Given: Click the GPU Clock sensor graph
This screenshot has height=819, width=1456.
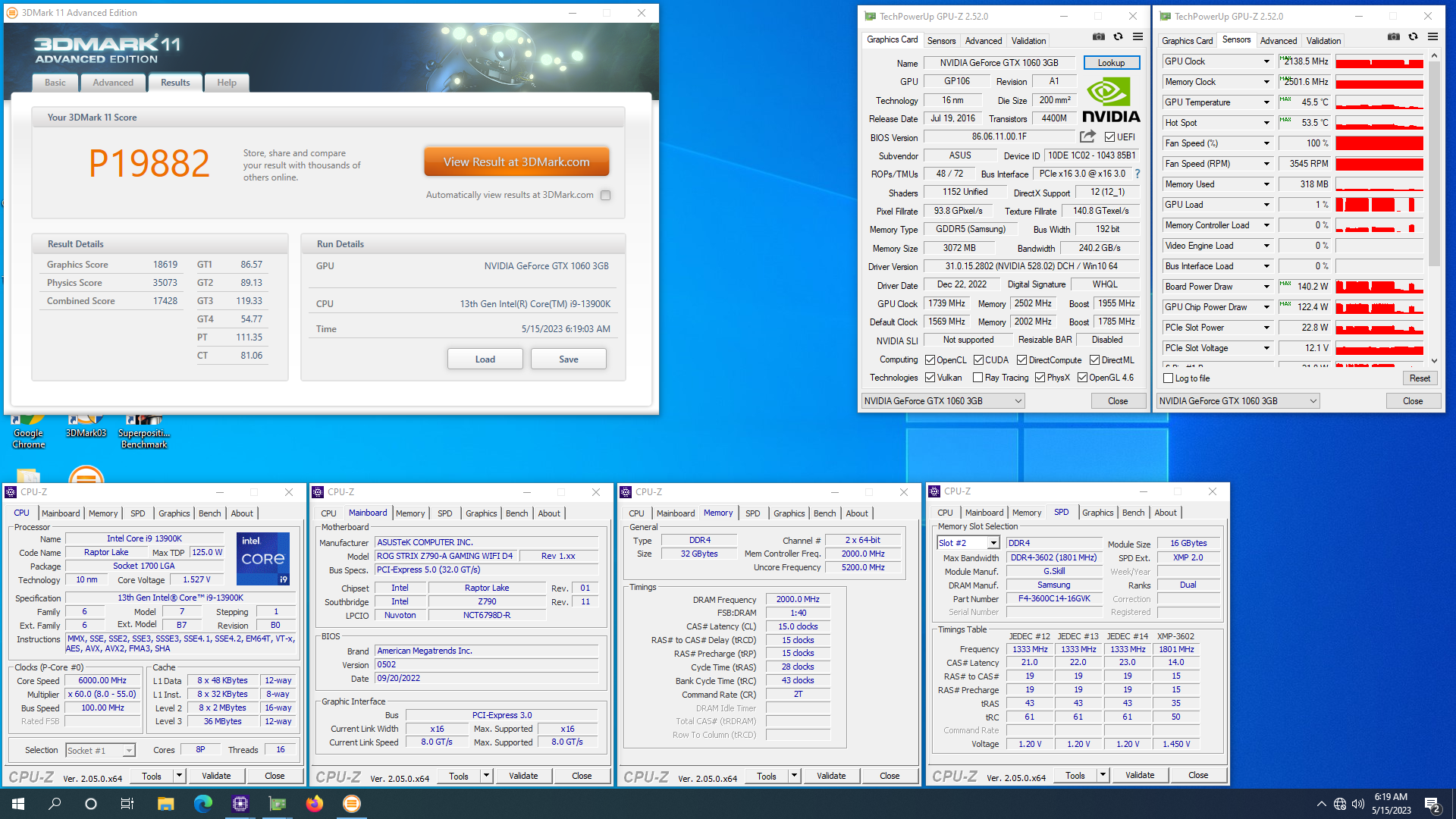Looking at the screenshot, I should pyautogui.click(x=1379, y=61).
